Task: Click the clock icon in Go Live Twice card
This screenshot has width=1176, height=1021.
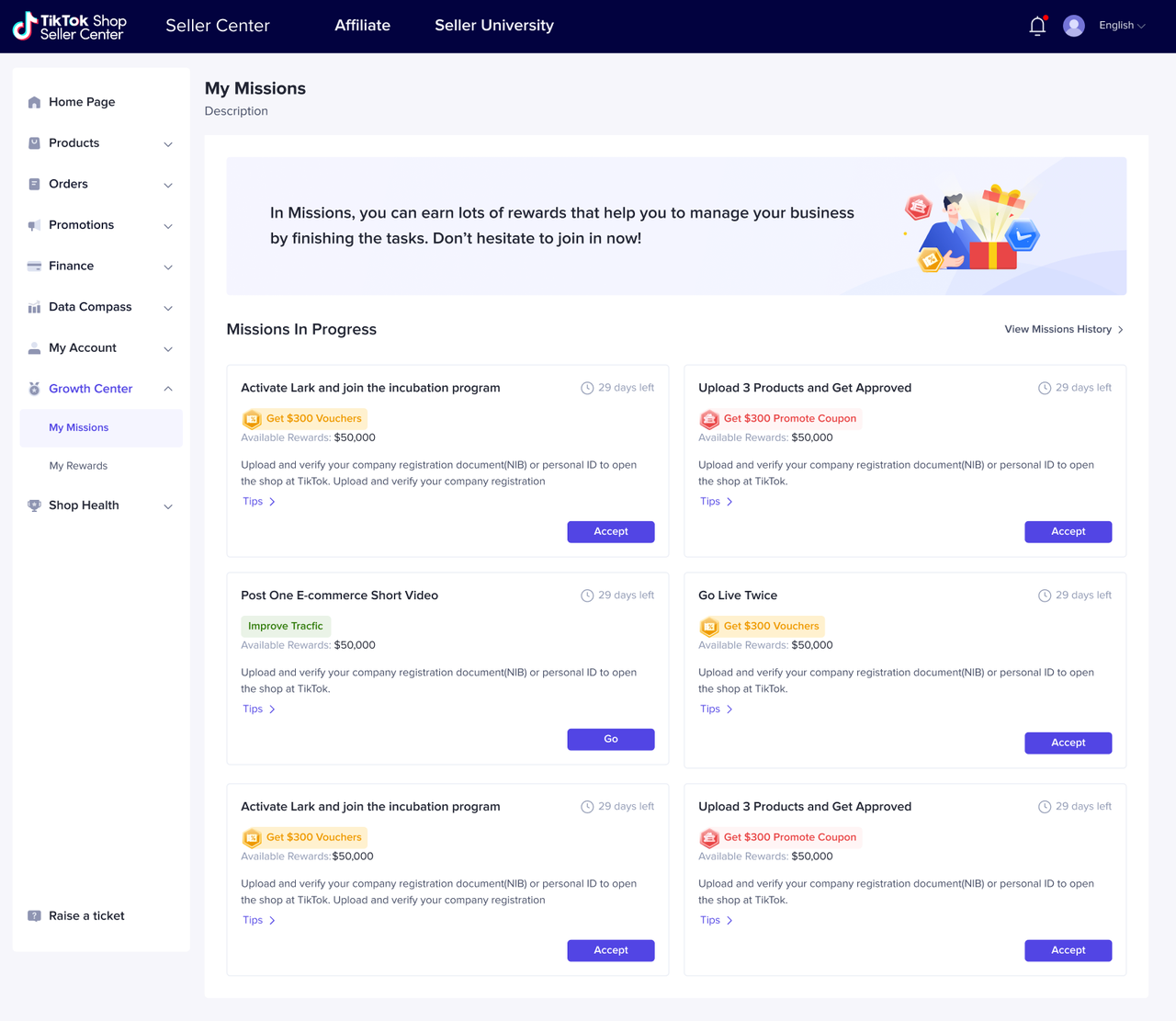Action: [x=1045, y=596]
